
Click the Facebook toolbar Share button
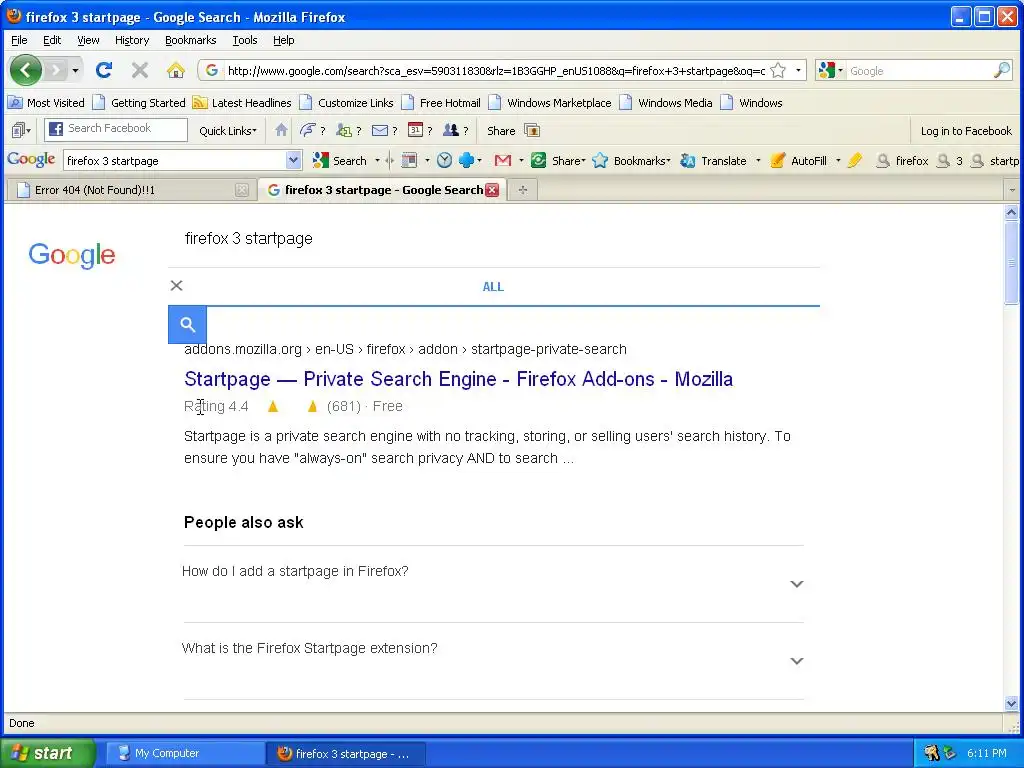click(x=501, y=131)
